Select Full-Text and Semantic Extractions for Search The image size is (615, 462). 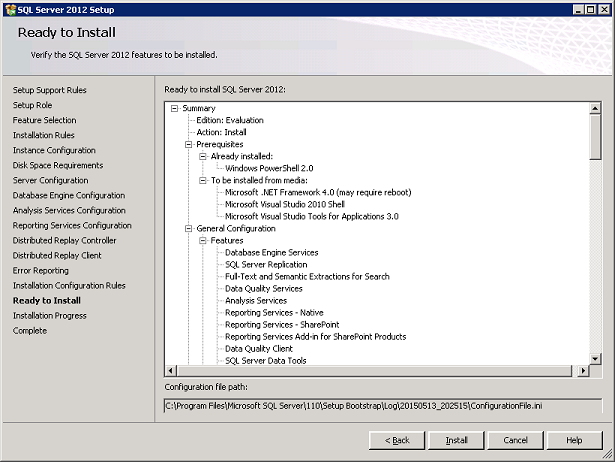pos(307,276)
